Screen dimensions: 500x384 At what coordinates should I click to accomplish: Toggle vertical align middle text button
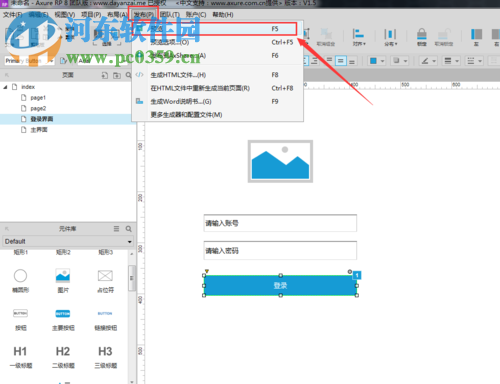[340, 61]
